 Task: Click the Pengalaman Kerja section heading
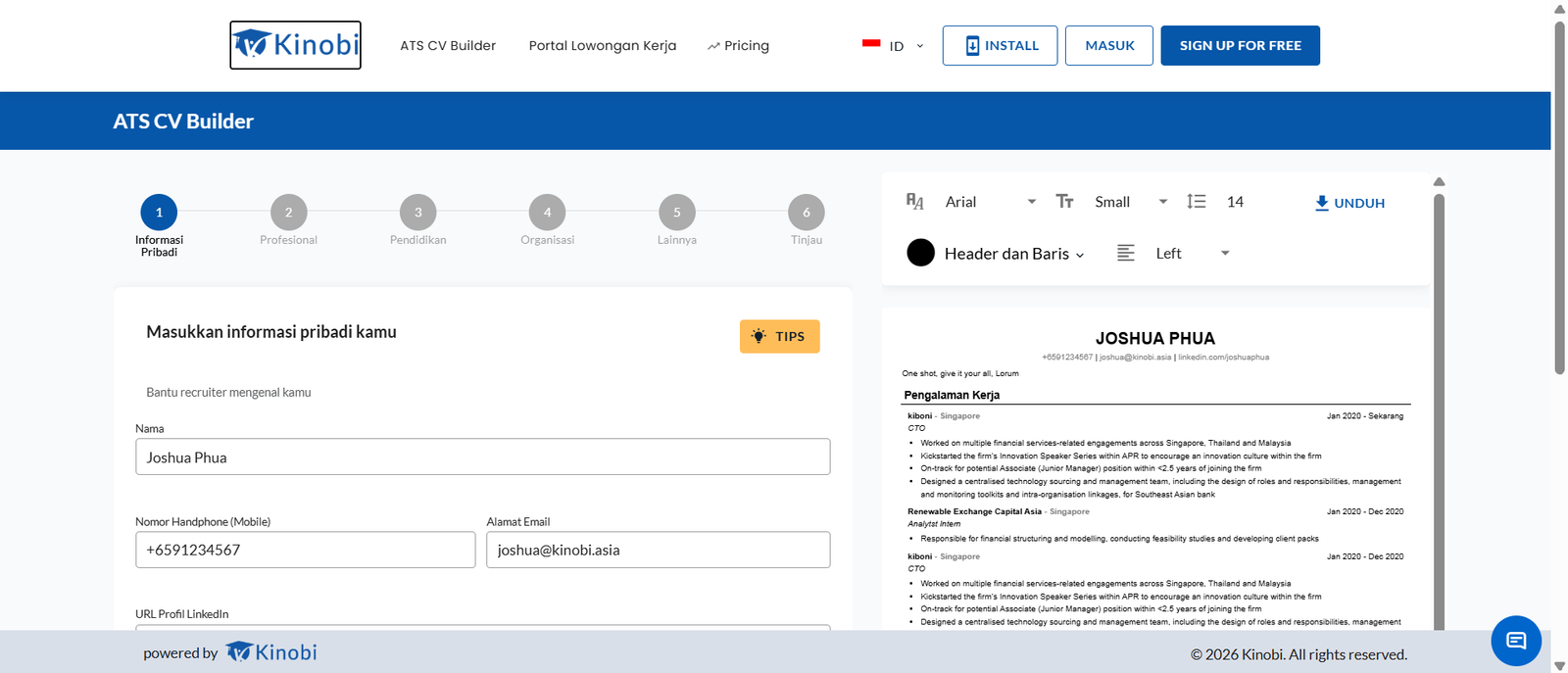click(952, 395)
